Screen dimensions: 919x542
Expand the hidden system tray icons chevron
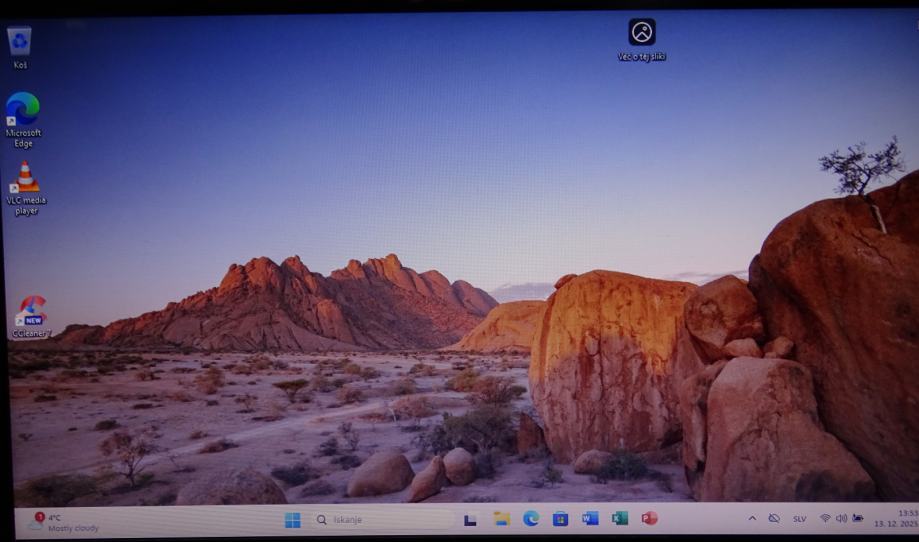point(752,518)
